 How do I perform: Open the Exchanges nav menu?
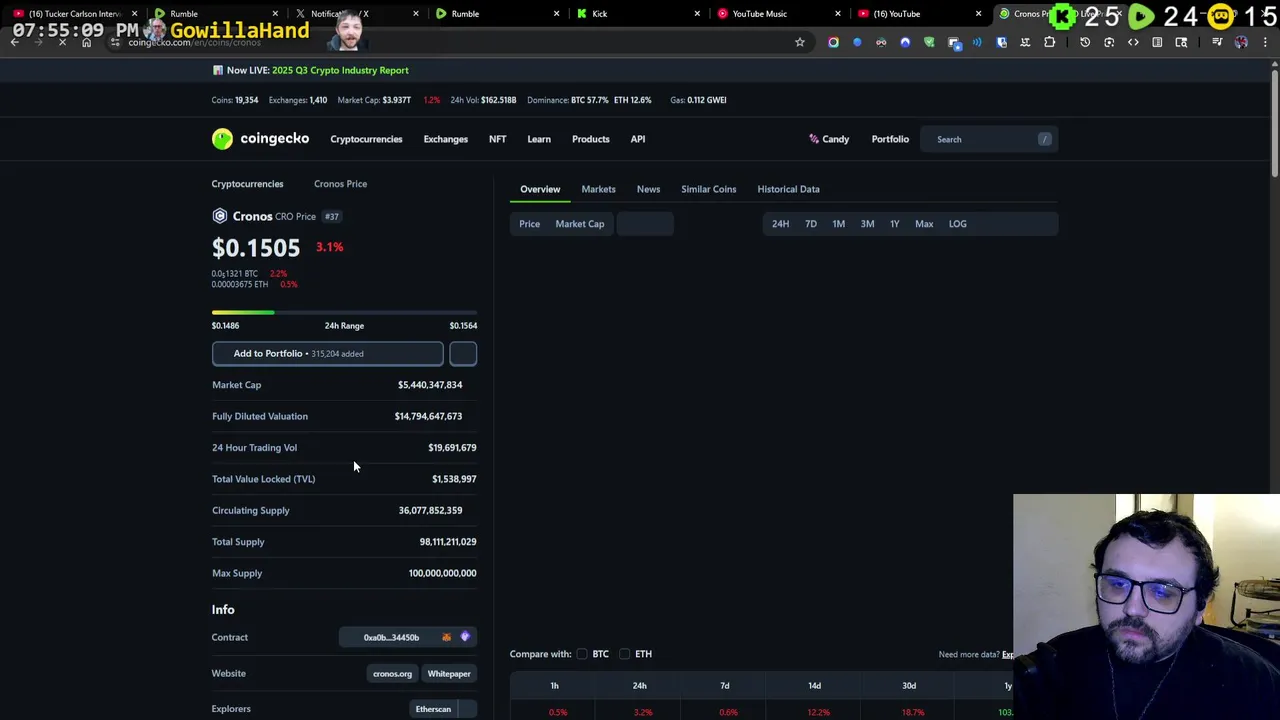coord(445,139)
